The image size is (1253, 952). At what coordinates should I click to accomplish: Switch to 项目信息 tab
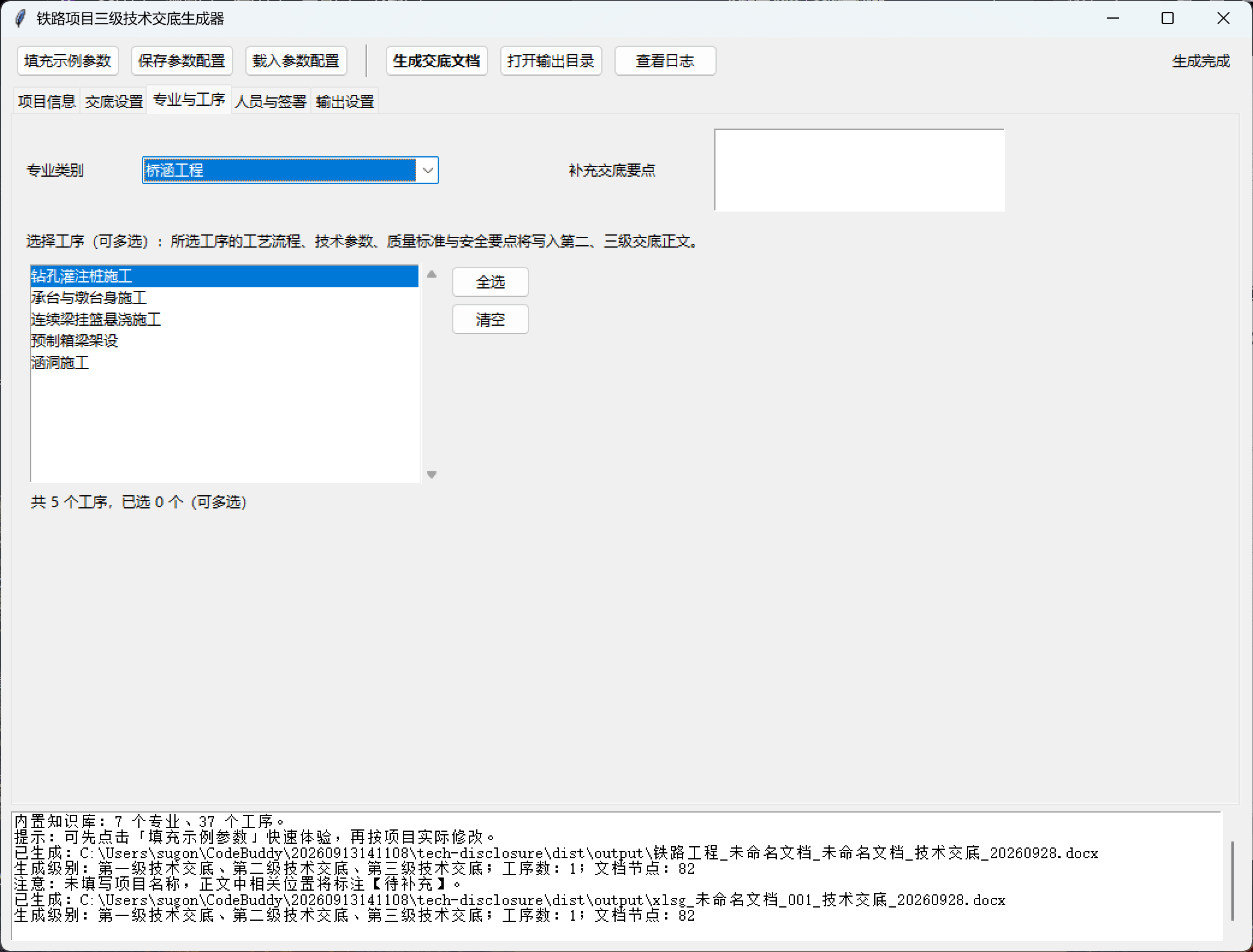click(x=46, y=102)
